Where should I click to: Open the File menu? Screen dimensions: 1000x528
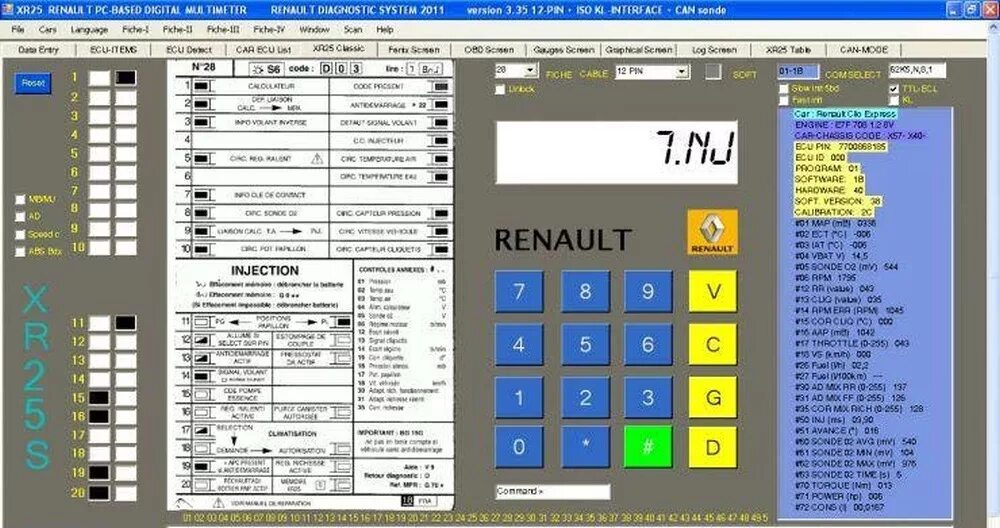(18, 29)
